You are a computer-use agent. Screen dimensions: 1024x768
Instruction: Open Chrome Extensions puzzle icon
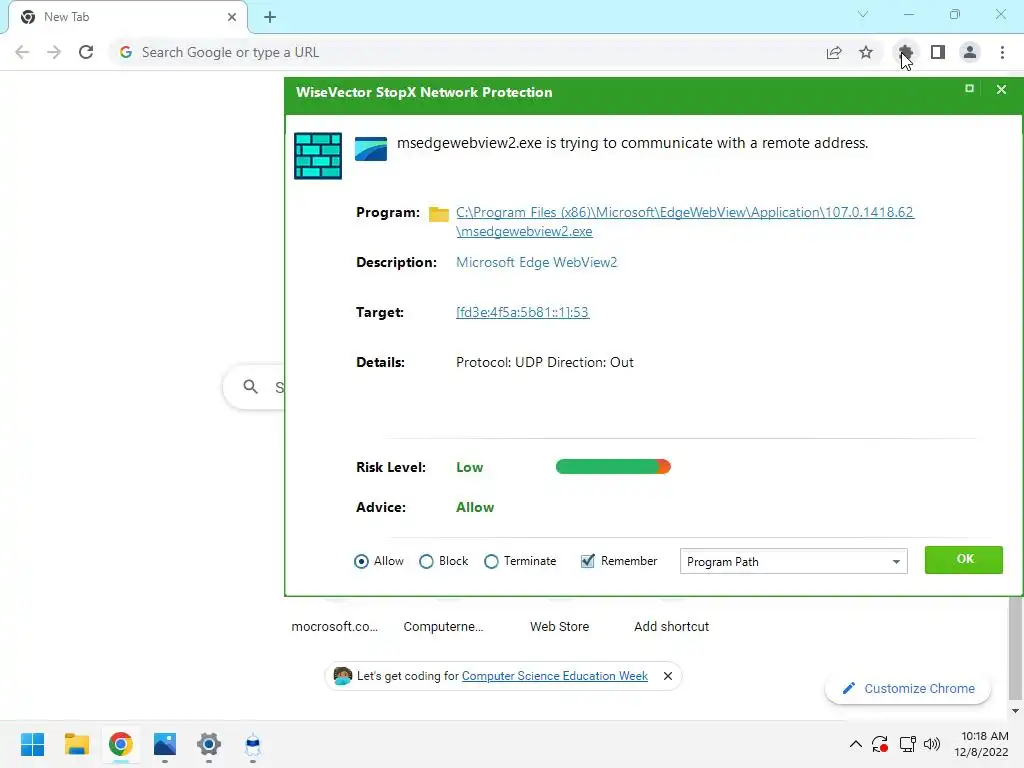(905, 52)
